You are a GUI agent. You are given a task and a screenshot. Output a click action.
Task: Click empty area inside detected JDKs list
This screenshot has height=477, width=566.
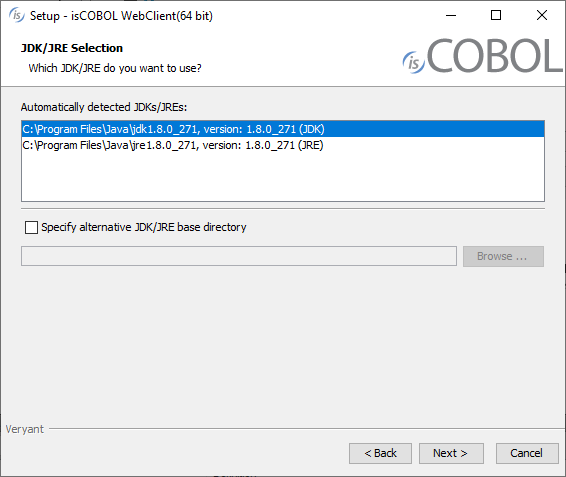click(x=283, y=177)
